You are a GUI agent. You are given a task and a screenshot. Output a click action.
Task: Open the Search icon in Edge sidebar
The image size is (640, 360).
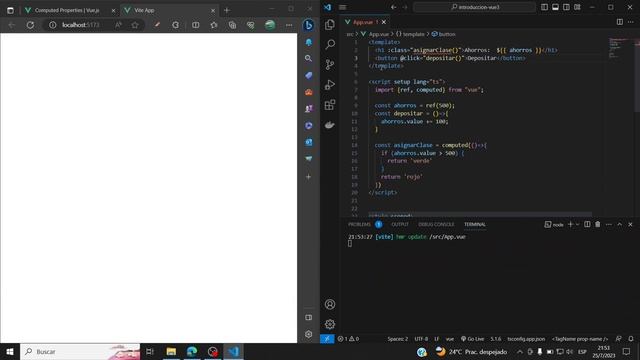click(x=309, y=58)
